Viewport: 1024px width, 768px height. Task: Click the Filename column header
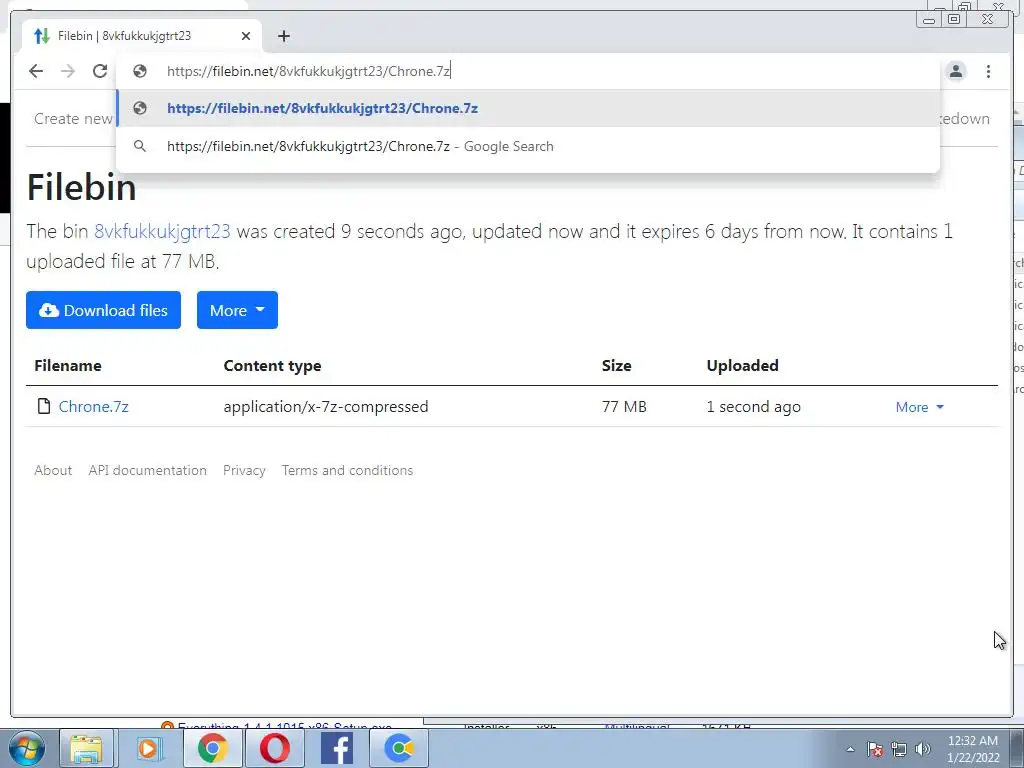tap(68, 366)
